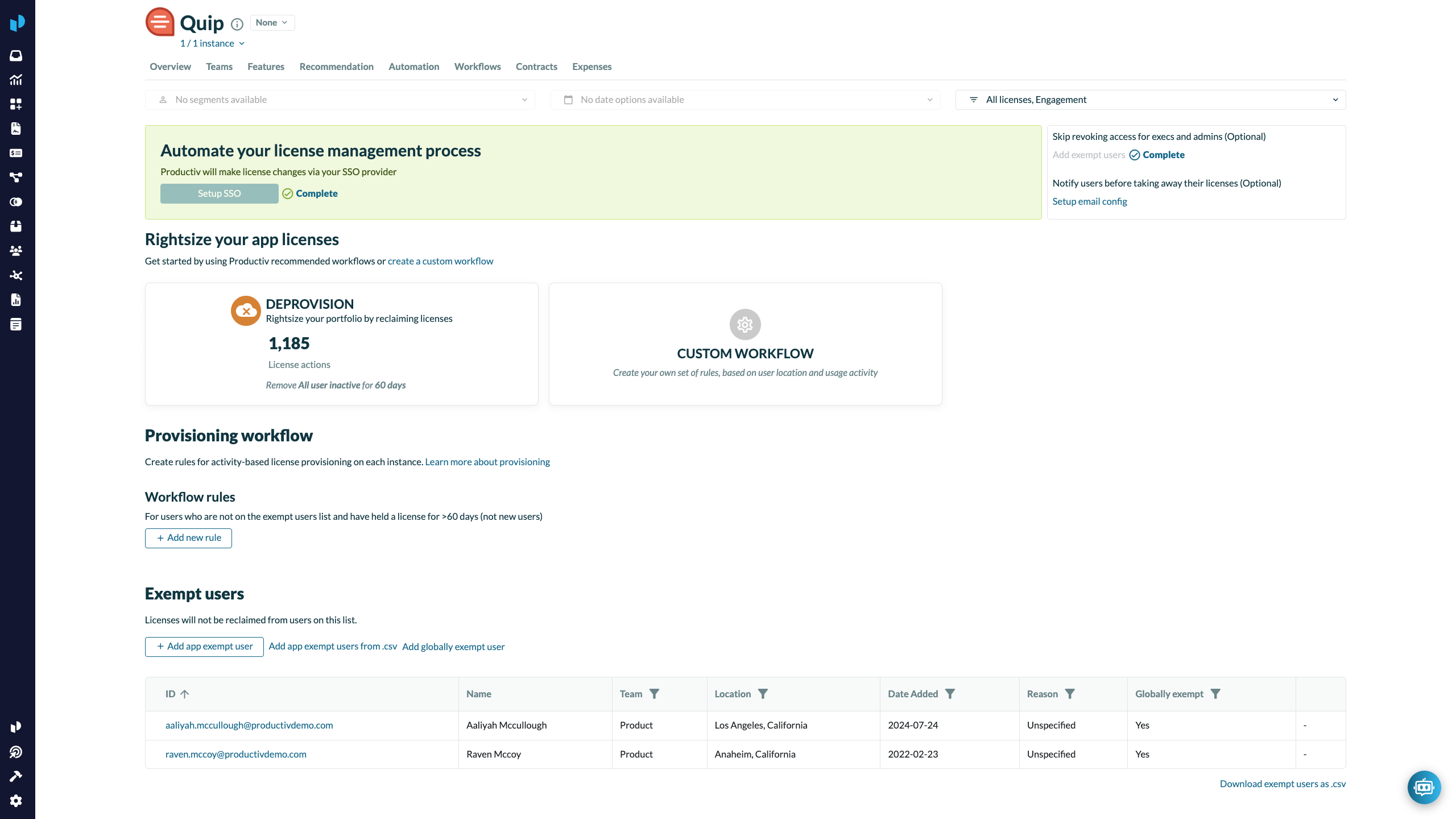The height and width of the screenshot is (819, 1456).
Task: Open the analytics chart sidebar icon
Action: click(16, 80)
